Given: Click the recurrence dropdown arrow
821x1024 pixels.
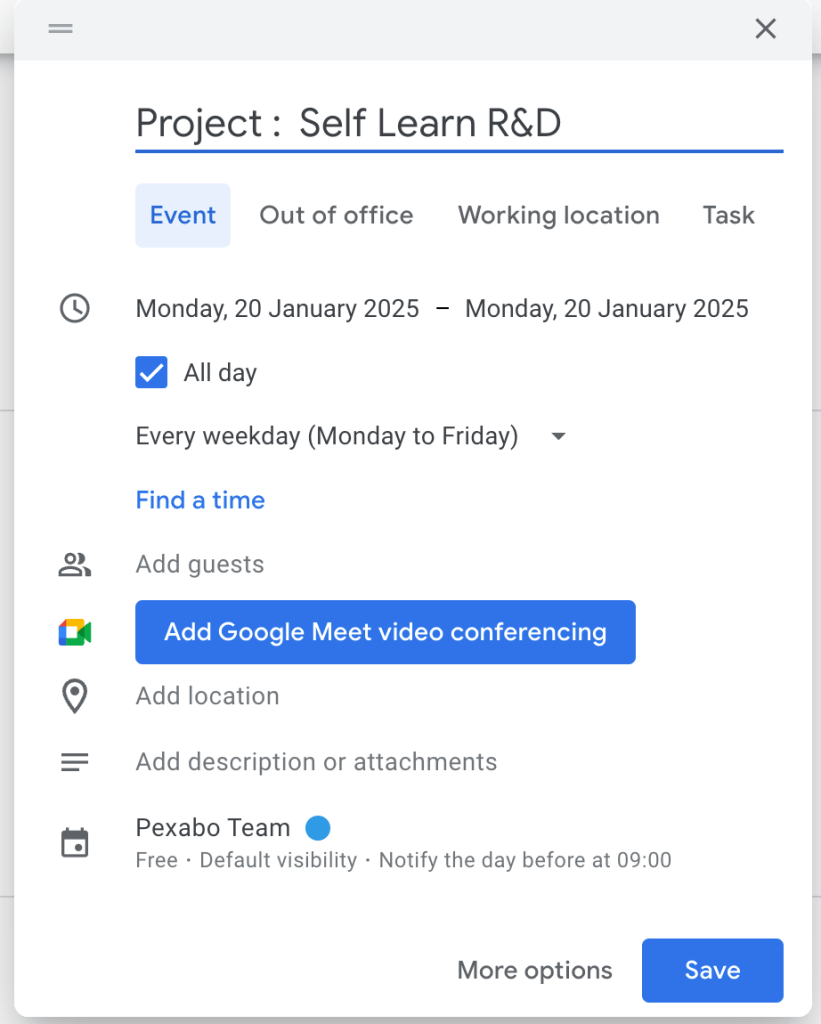Looking at the screenshot, I should pos(558,436).
